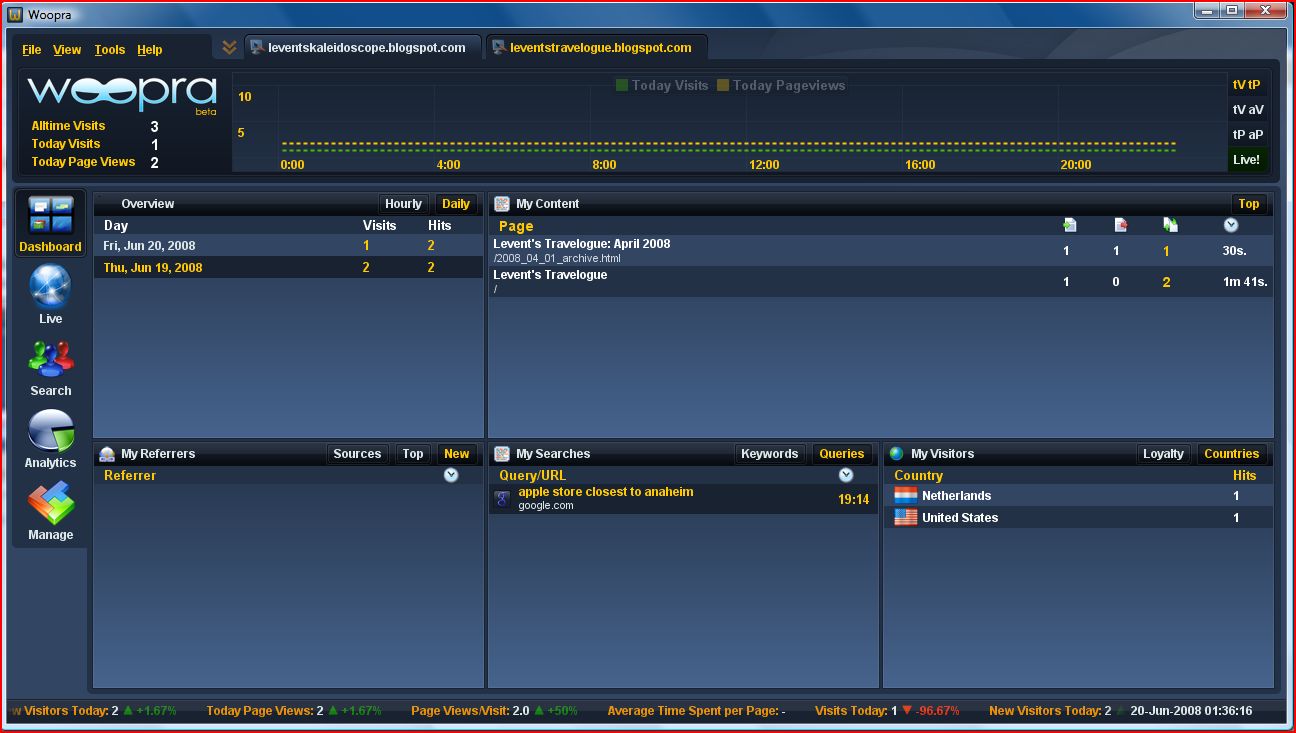Image resolution: width=1296 pixels, height=733 pixels.
Task: Open the Tools menu
Action: (x=110, y=49)
